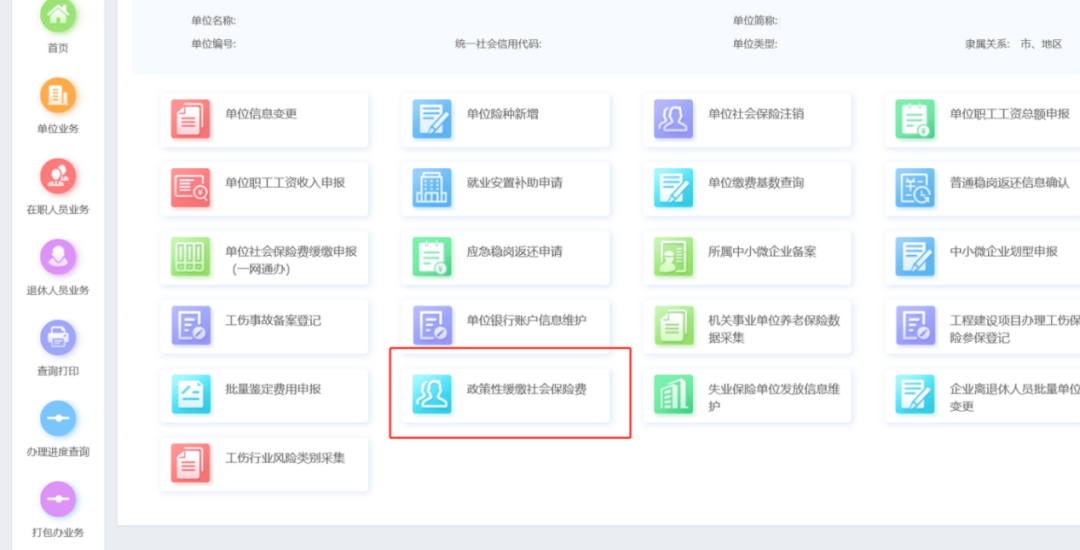Viewport: 1080px width, 550px height.
Task: Open 单位银行账户信息维护 text link
Action: pyautogui.click(x=527, y=321)
